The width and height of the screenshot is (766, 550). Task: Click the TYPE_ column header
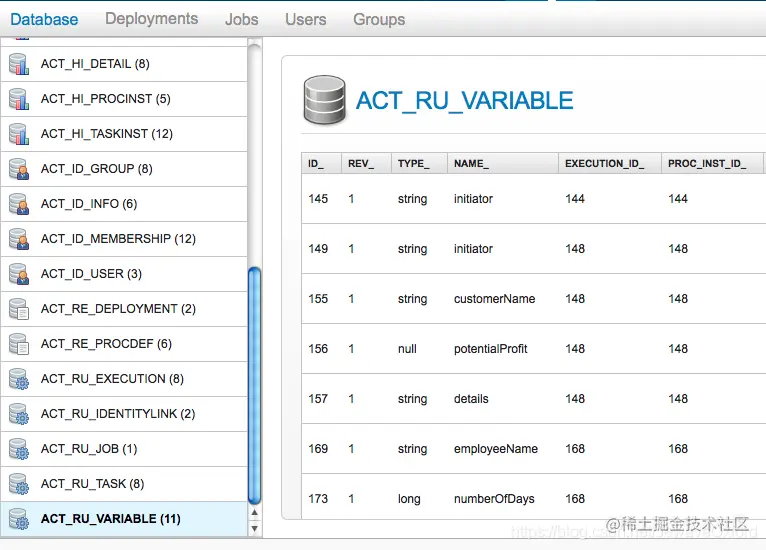(419, 163)
